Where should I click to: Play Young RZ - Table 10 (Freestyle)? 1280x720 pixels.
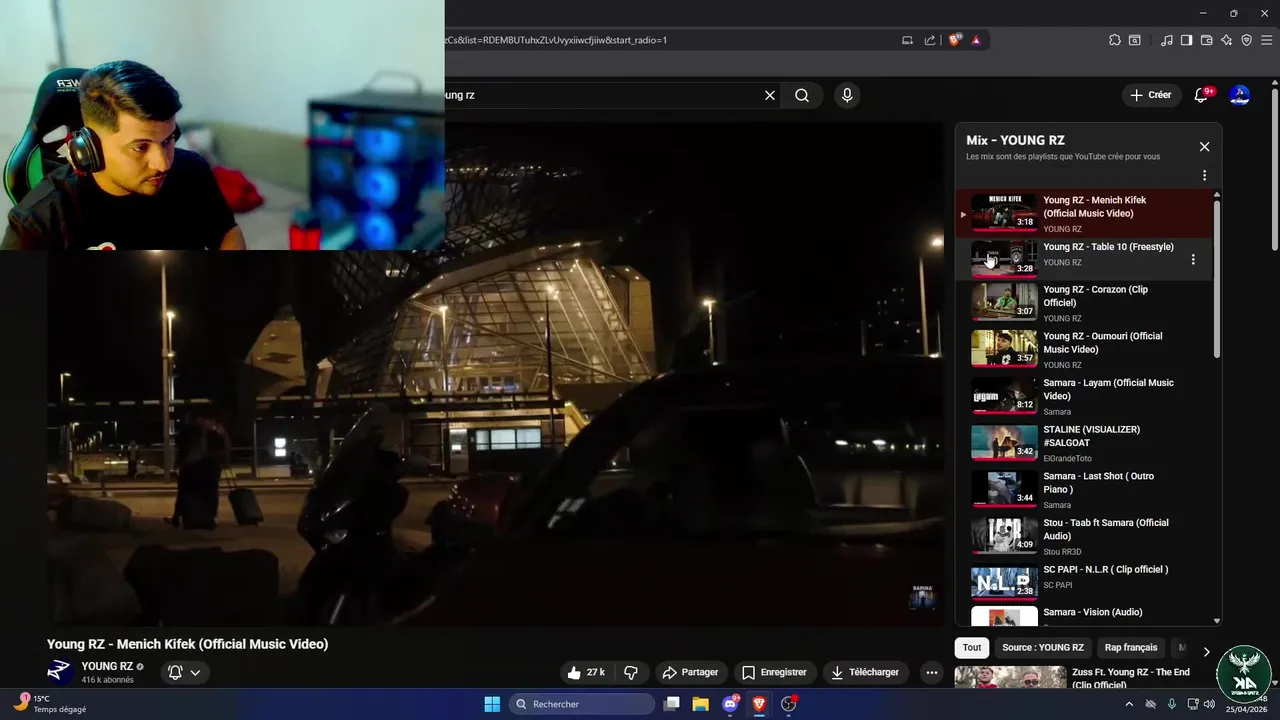click(x=1085, y=259)
